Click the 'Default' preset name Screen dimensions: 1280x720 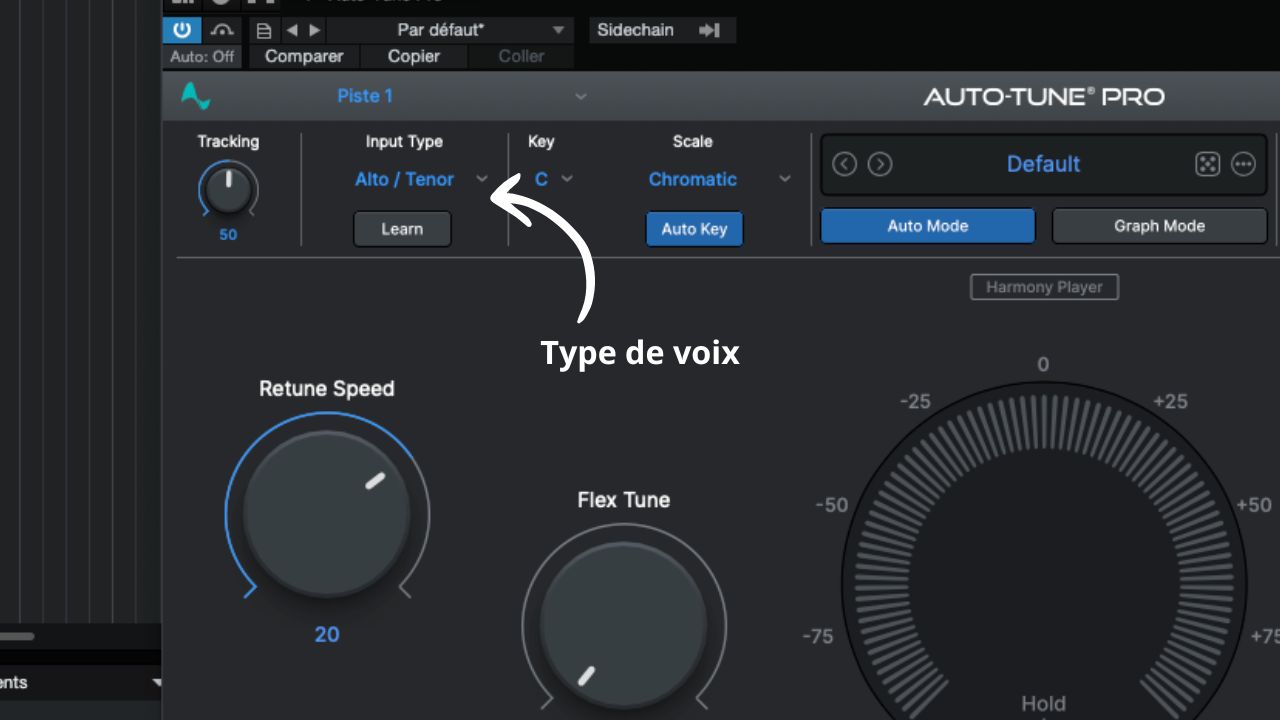pos(1043,164)
